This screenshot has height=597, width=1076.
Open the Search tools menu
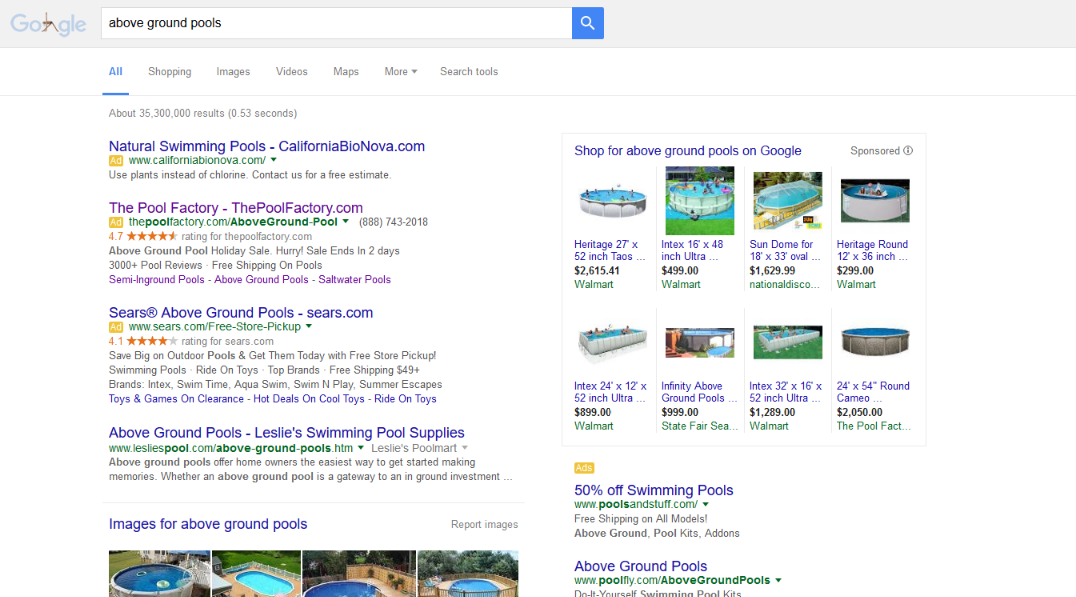click(469, 71)
